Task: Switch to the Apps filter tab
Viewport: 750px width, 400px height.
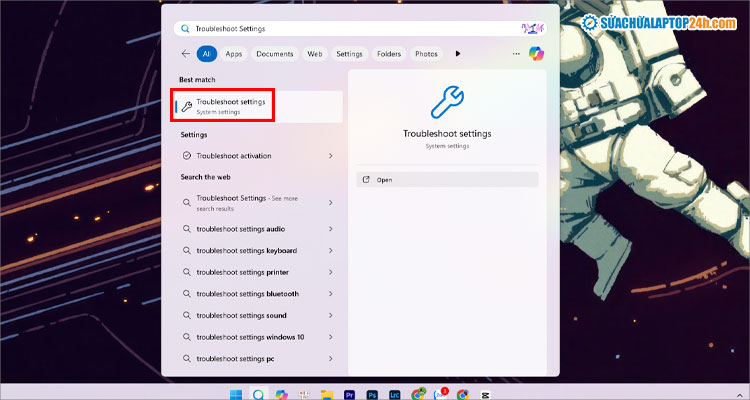Action: 233,53
